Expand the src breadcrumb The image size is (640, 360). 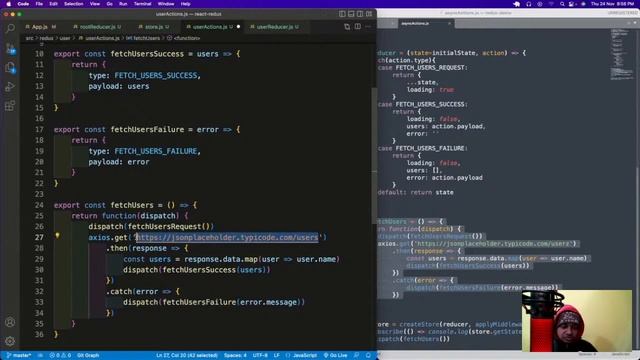click(29, 38)
